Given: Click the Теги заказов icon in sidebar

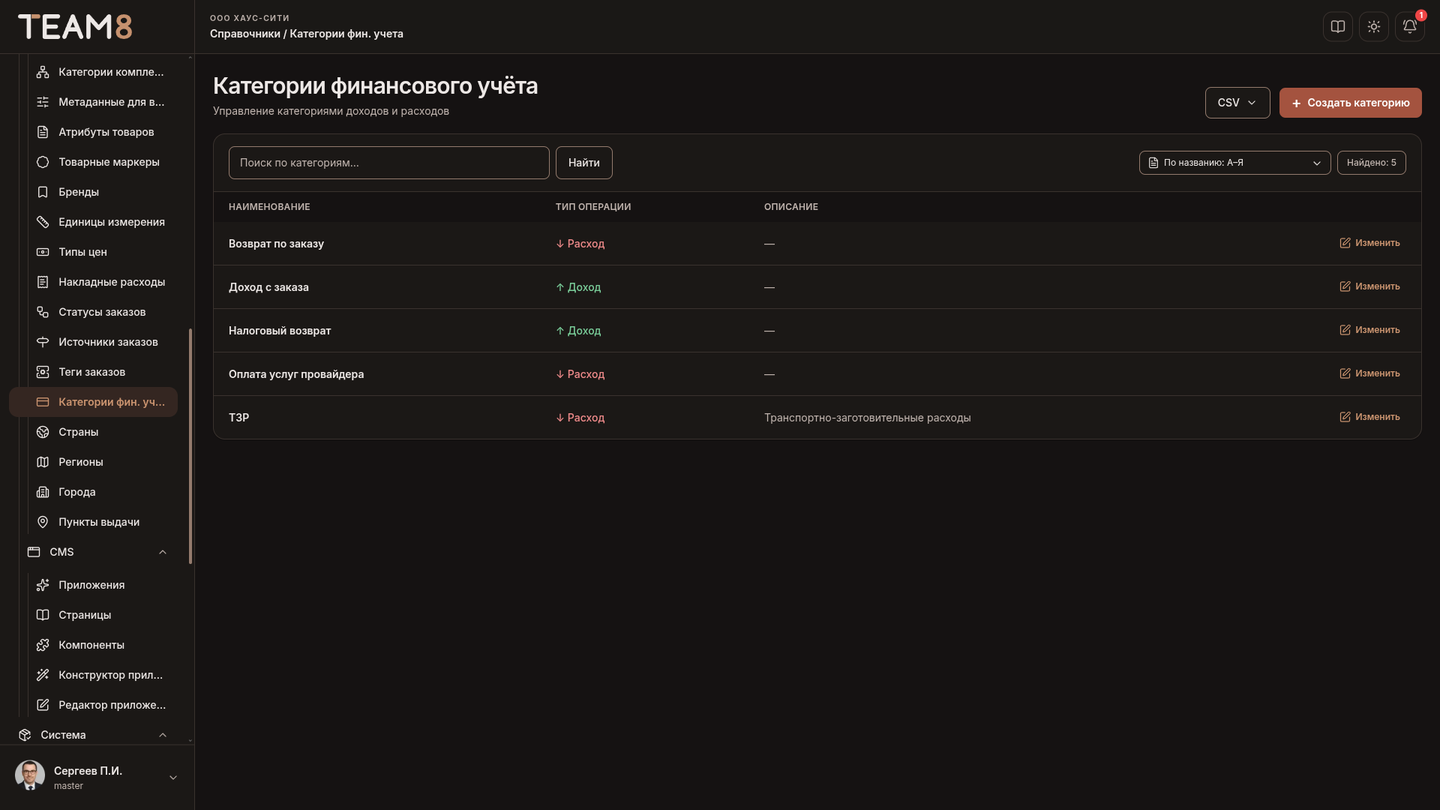Looking at the screenshot, I should (43, 372).
